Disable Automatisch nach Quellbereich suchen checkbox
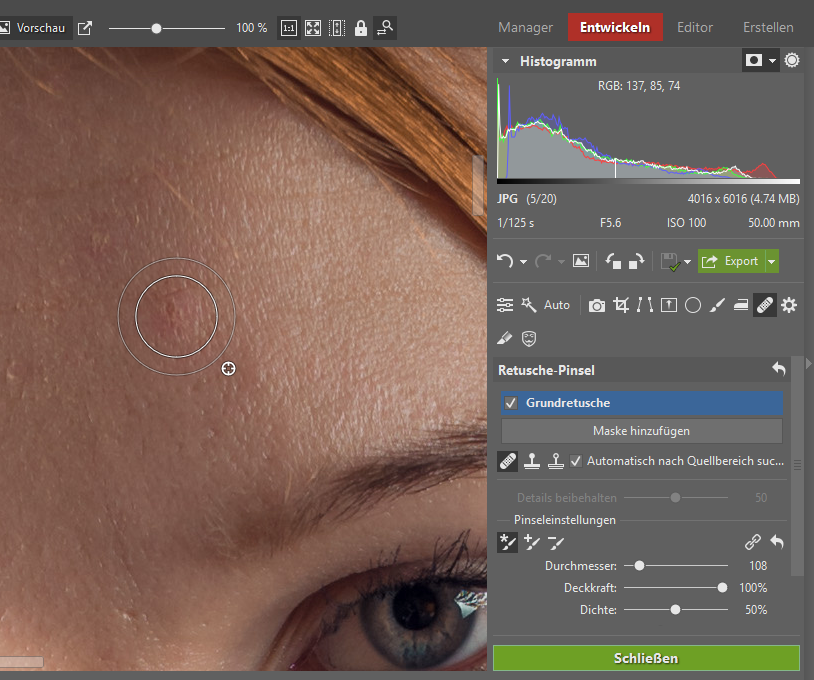814x680 pixels. (x=576, y=461)
